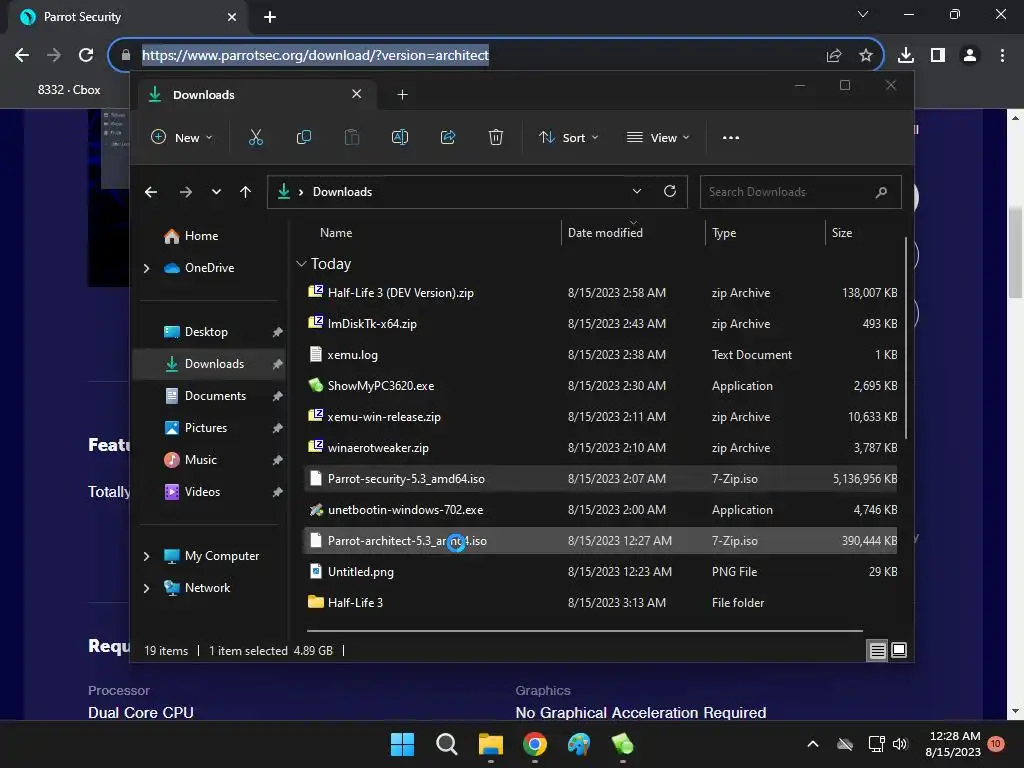The width and height of the screenshot is (1024, 768).
Task: View site information lock icon
Action: tap(125, 56)
